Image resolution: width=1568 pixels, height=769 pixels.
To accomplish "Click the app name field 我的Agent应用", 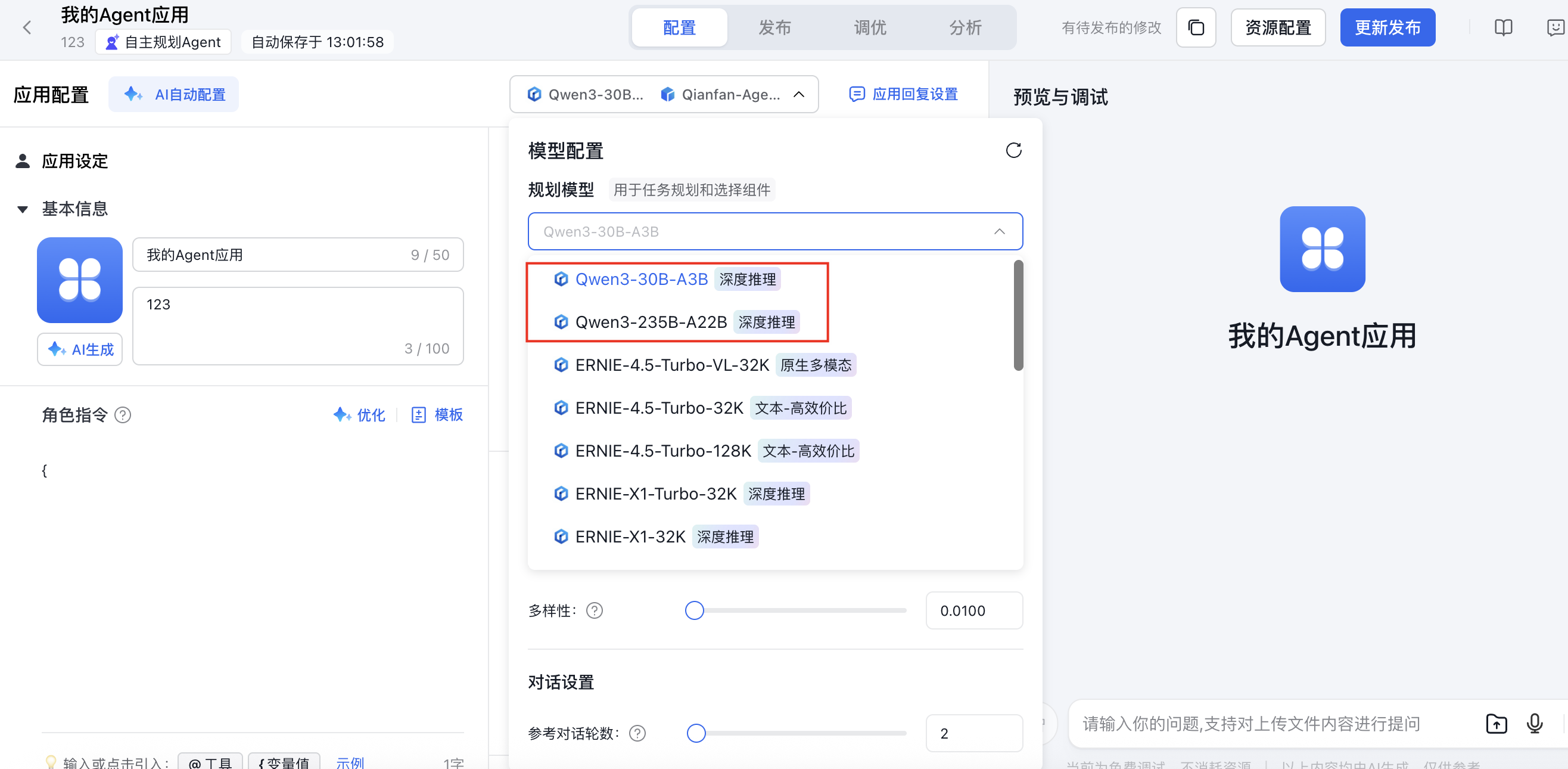I will [x=298, y=255].
